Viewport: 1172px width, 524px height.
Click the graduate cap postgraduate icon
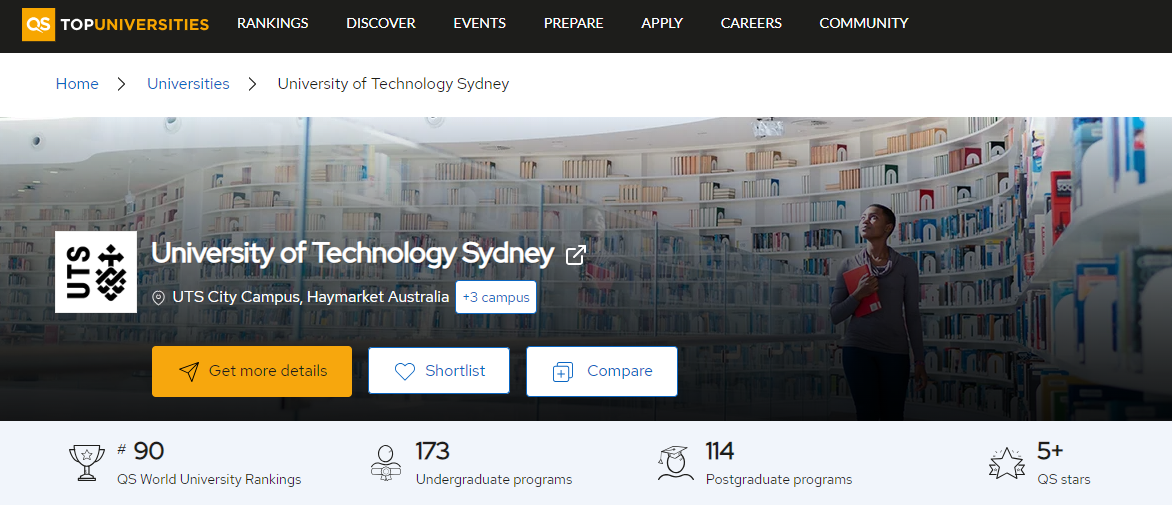[676, 463]
